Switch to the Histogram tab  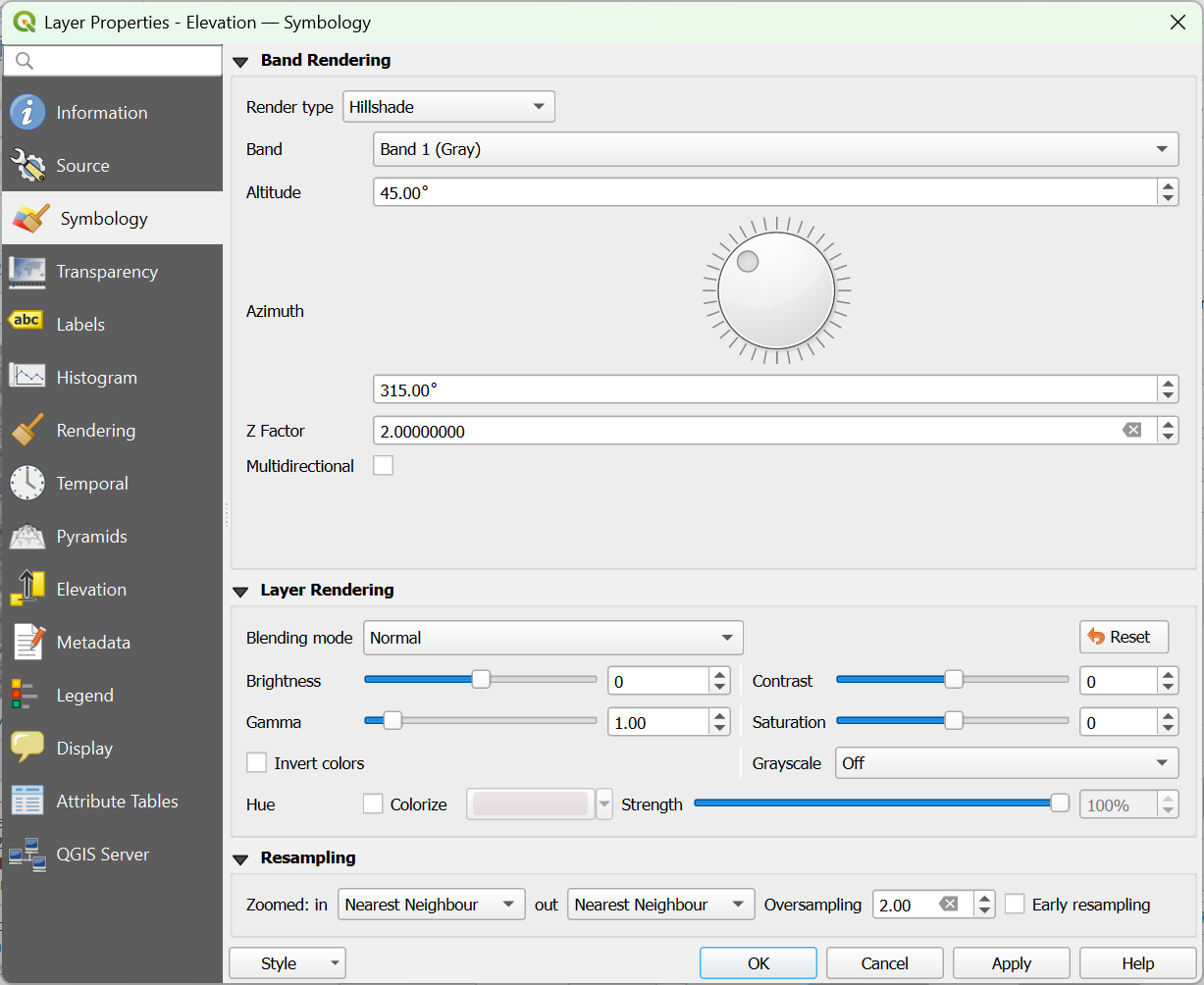tap(26, 377)
